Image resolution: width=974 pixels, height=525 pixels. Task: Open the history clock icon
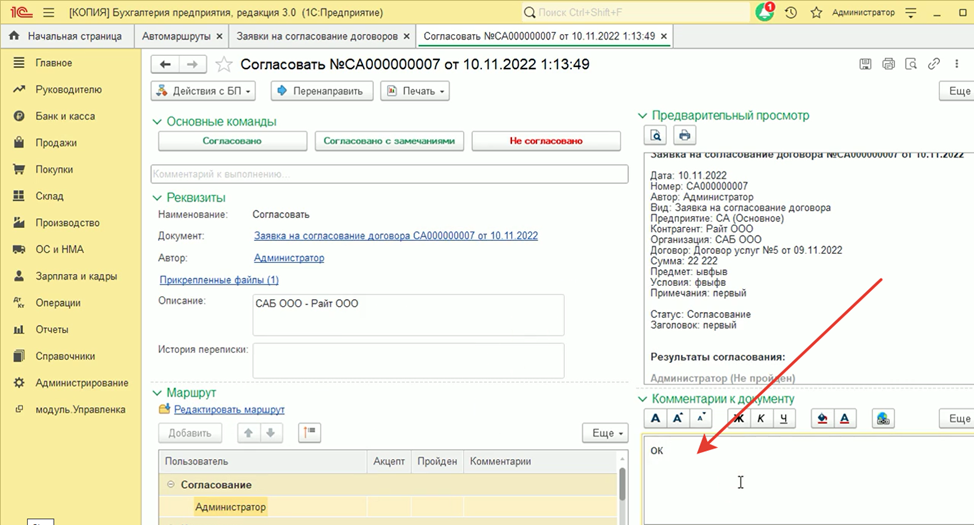(x=791, y=12)
